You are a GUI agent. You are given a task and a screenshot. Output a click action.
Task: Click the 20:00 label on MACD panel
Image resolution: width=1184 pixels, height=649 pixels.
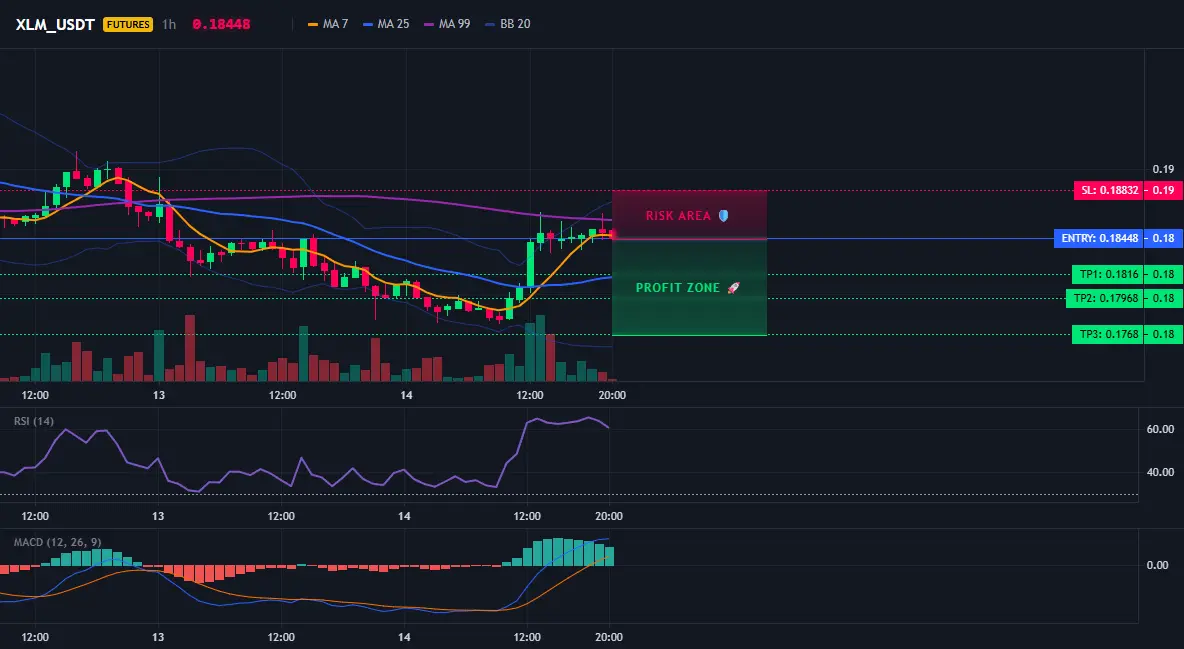pos(609,637)
